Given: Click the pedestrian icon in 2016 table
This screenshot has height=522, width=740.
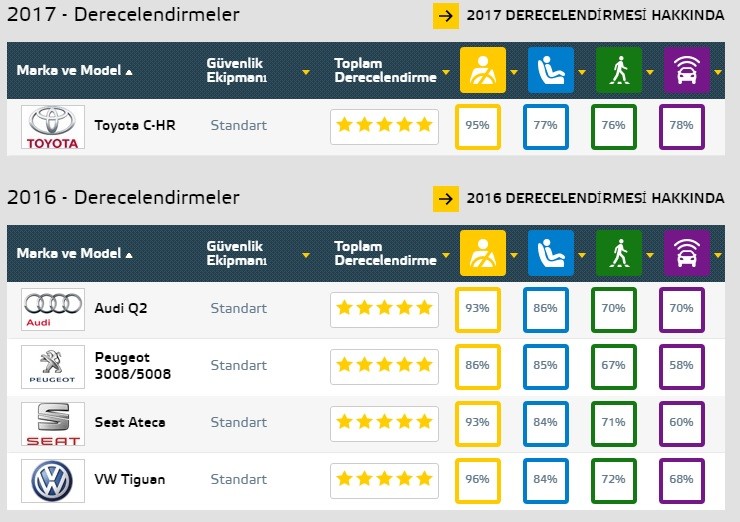Looking at the screenshot, I should click(619, 253).
